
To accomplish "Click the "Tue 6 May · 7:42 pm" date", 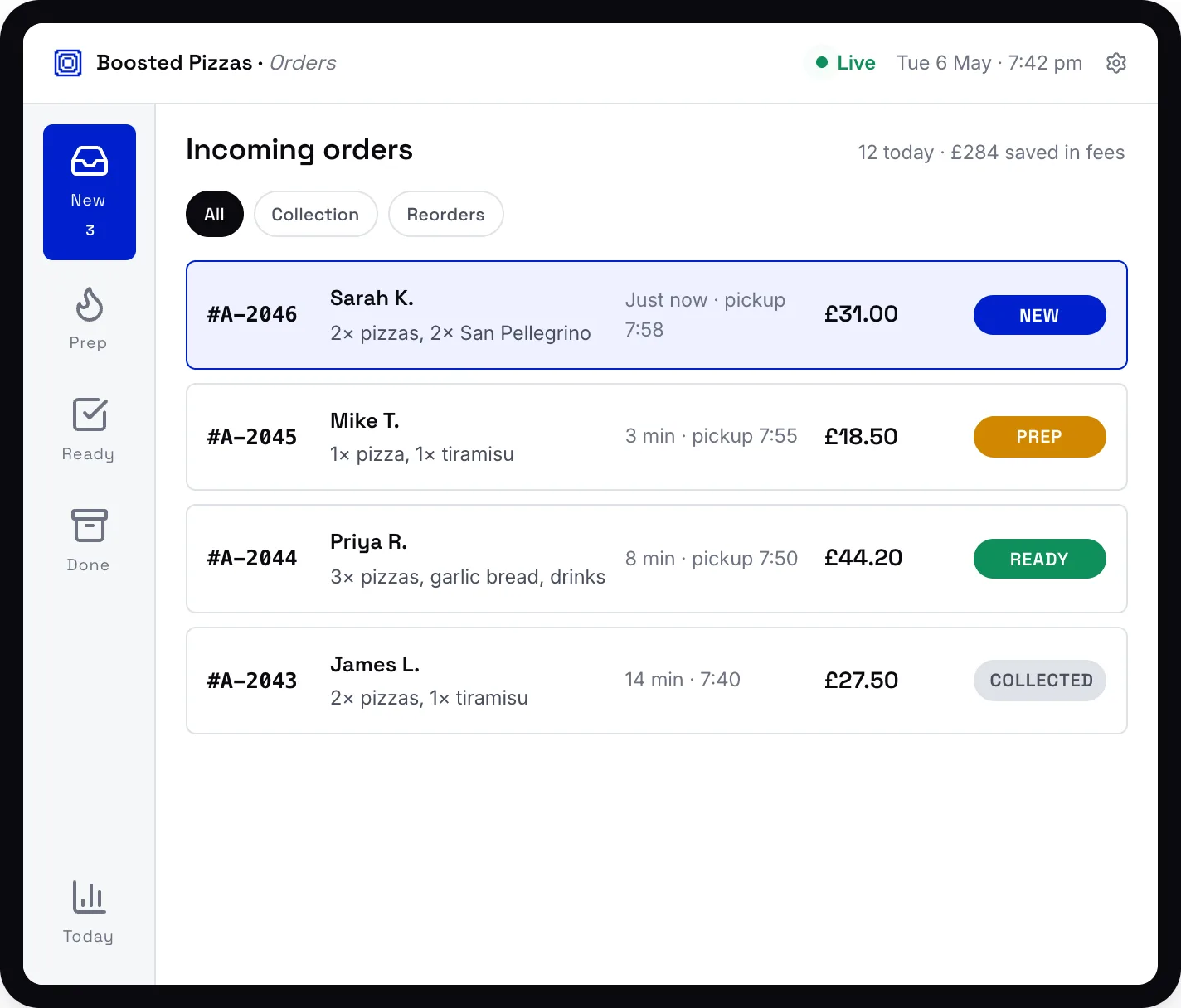I will click(x=989, y=63).
